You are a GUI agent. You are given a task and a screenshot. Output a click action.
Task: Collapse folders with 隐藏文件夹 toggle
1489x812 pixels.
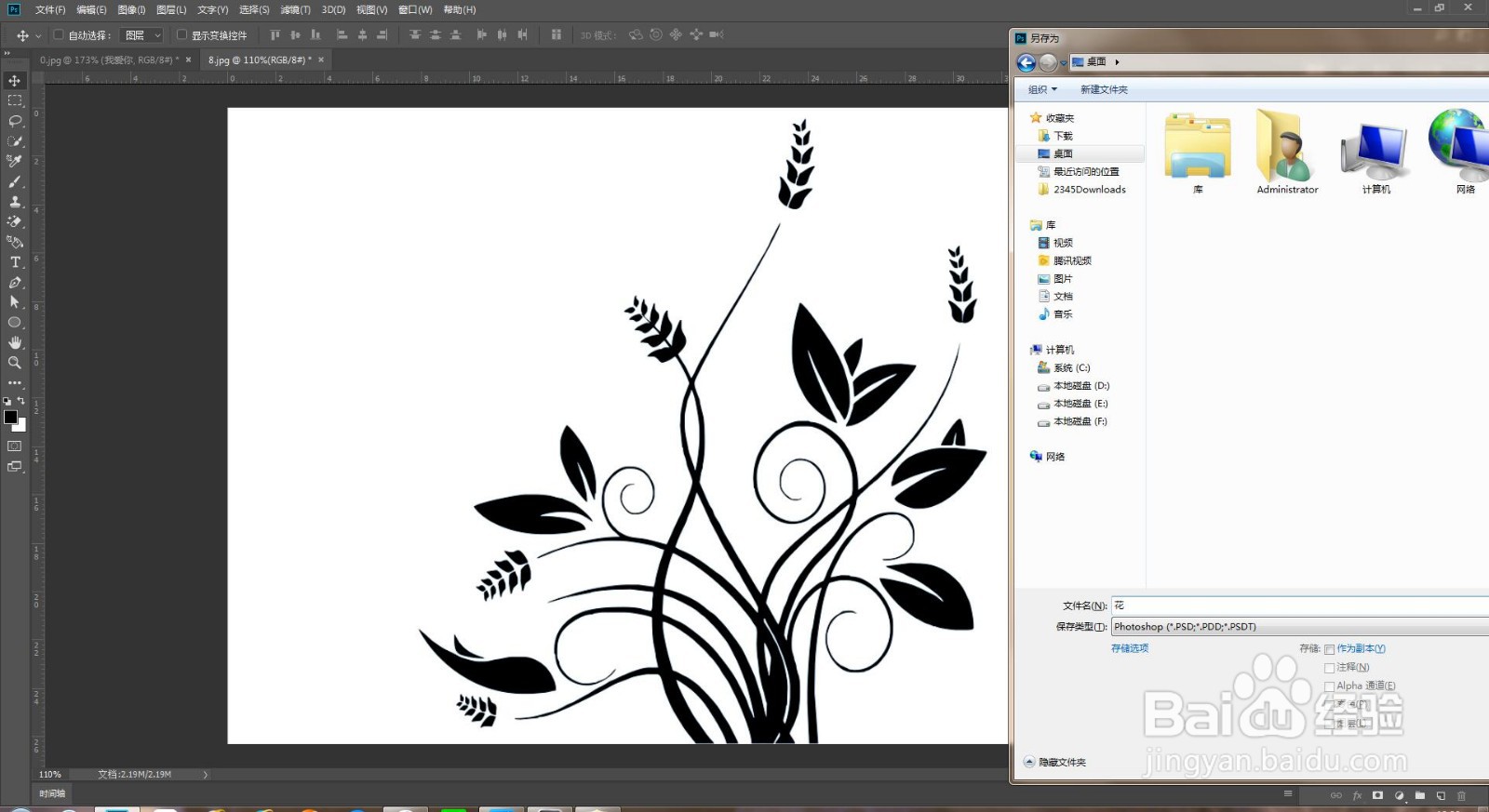1054,762
